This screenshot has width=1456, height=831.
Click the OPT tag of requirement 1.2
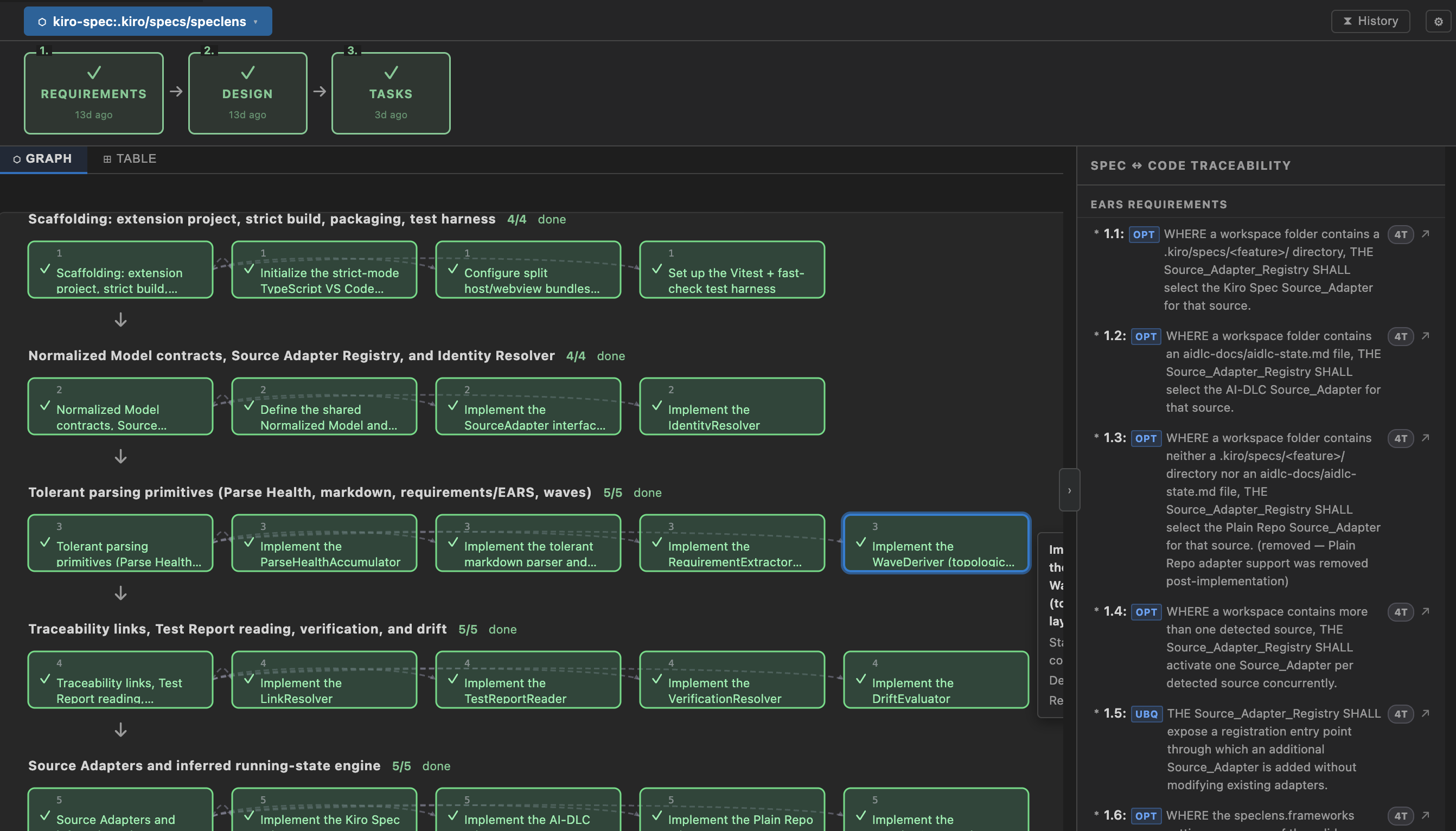tap(1146, 337)
